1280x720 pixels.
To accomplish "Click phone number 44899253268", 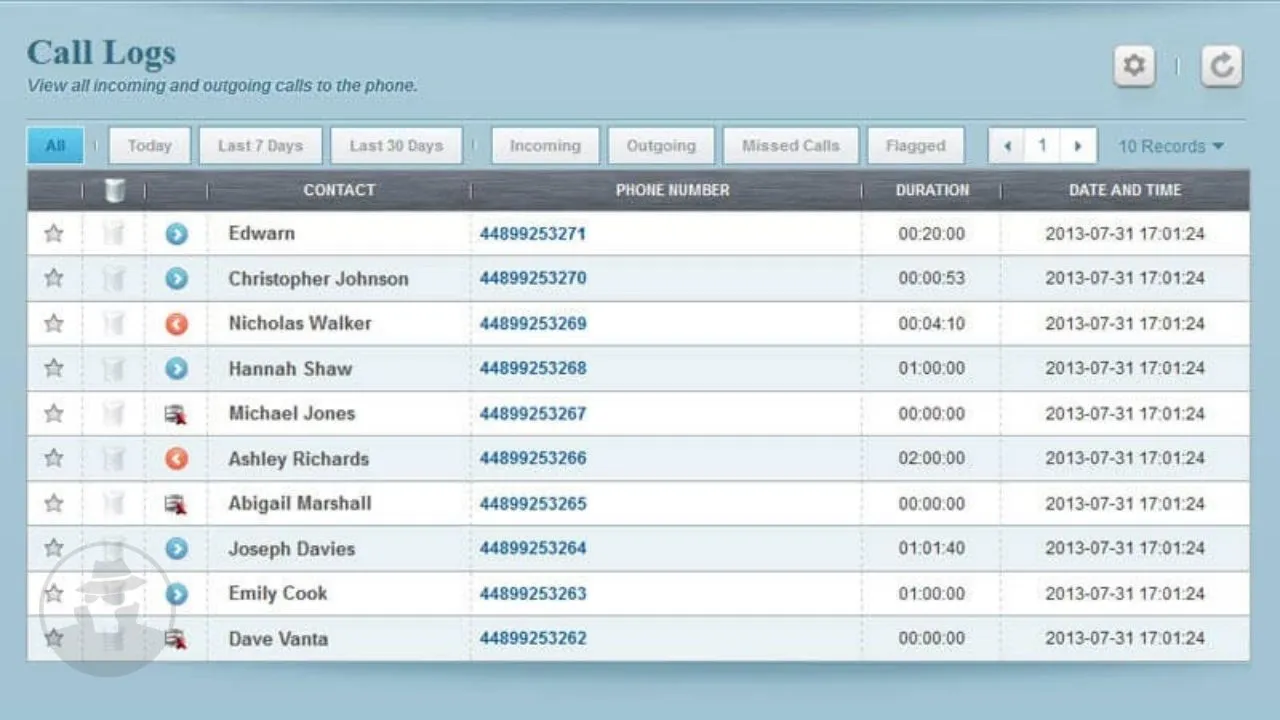I will pyautogui.click(x=533, y=368).
